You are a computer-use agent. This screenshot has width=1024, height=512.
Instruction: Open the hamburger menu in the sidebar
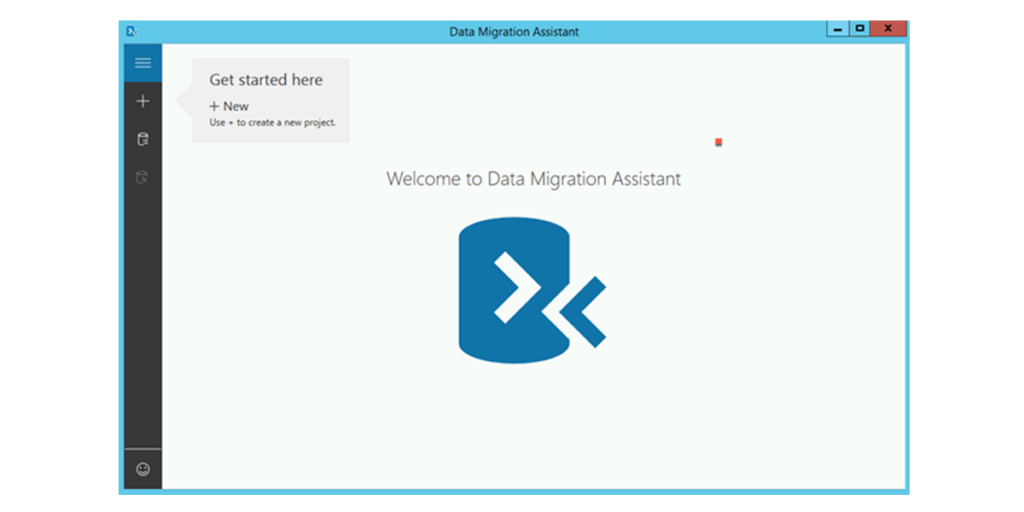[143, 63]
